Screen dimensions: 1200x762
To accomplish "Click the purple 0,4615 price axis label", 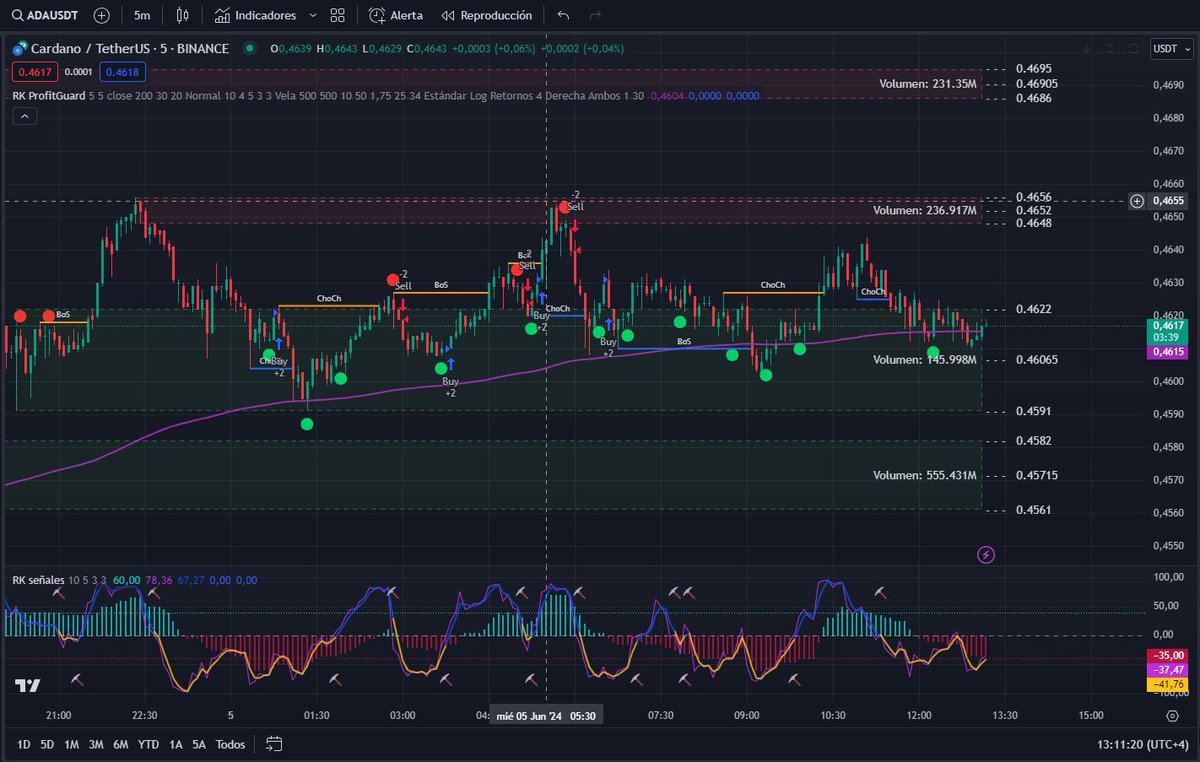I will tap(1169, 352).
